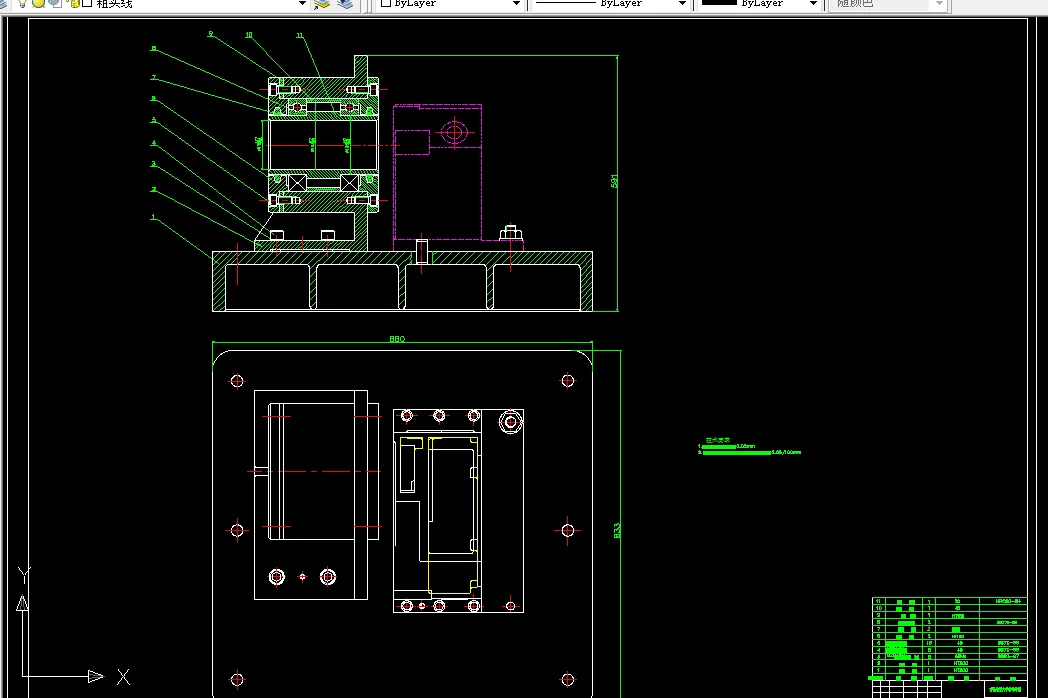The image size is (1048, 698).
Task: Select the hex nut on base plate top
Action: point(511,233)
